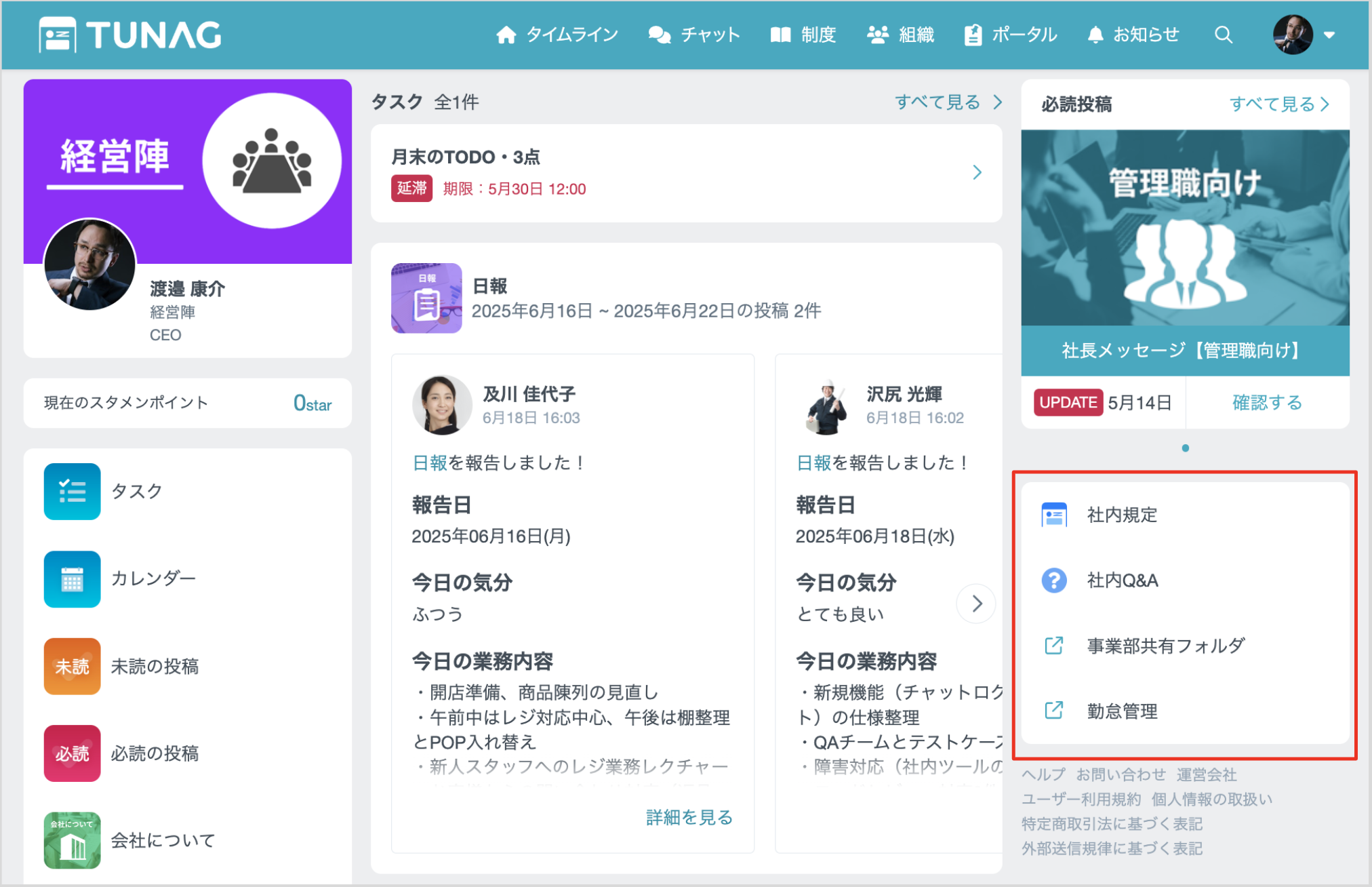Screen dimensions: 1372x887
Task: Click the home icon beside タイムライン
Action: click(506, 35)
